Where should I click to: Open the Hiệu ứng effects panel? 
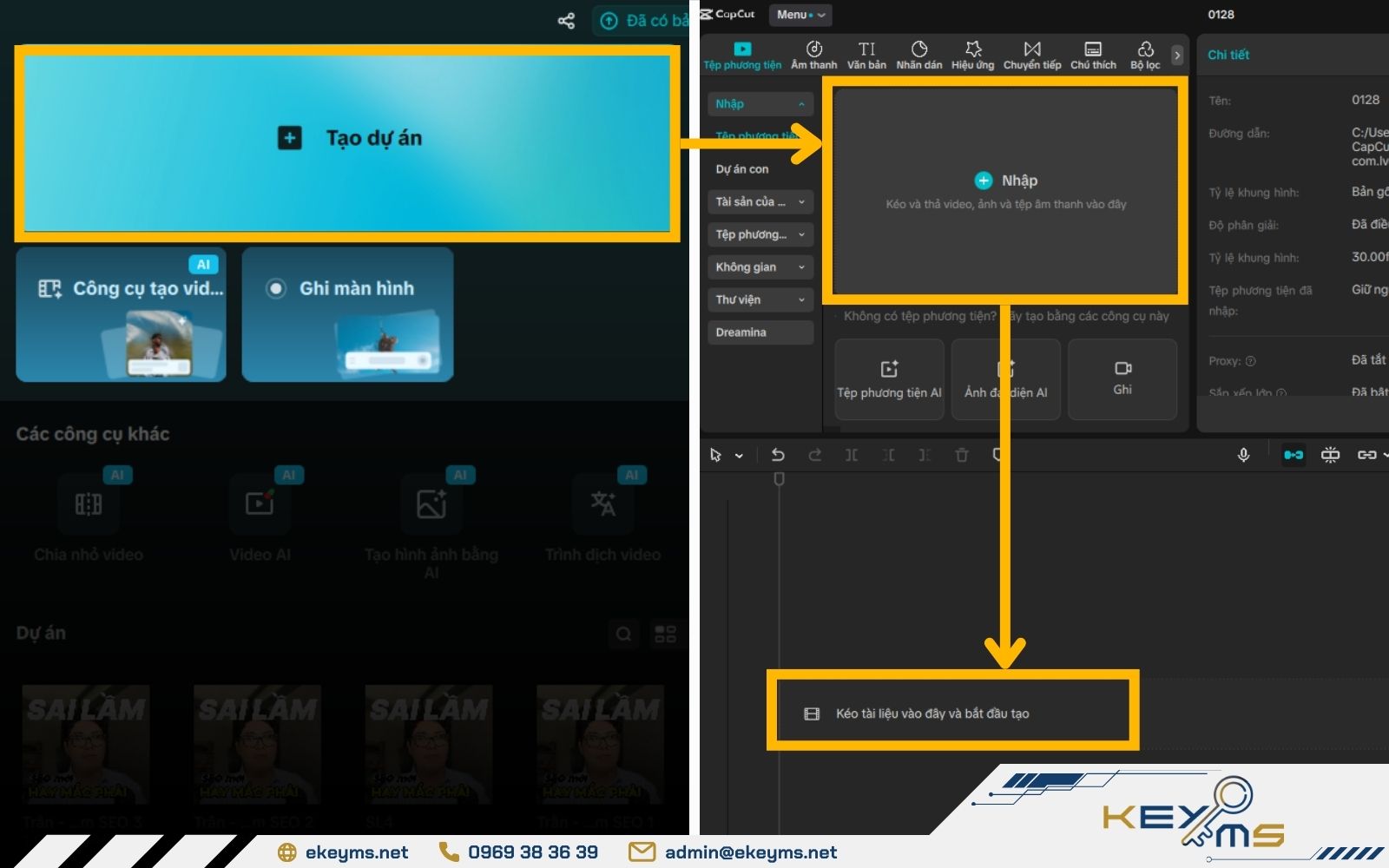pyautogui.click(x=972, y=55)
